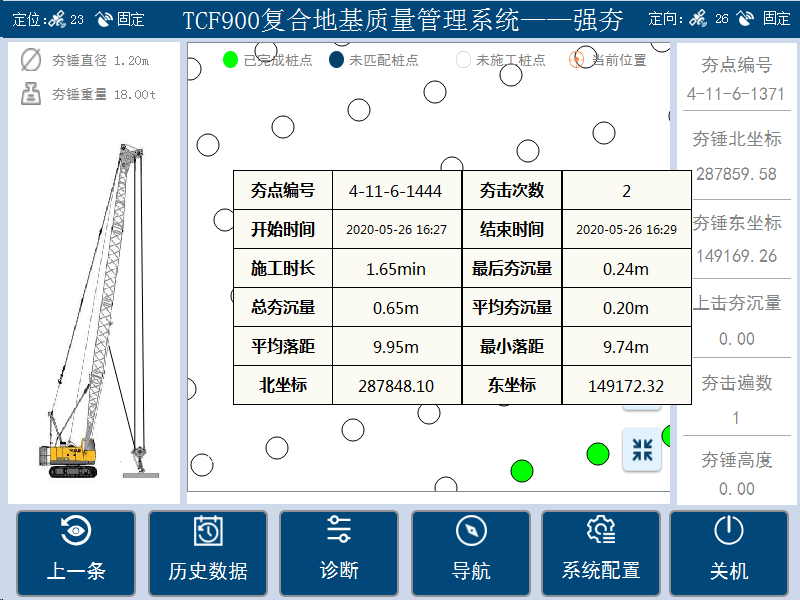This screenshot has height=600, width=800.
Task: Click the 夯锤直径 hammer diameter icon
Action: point(32,62)
